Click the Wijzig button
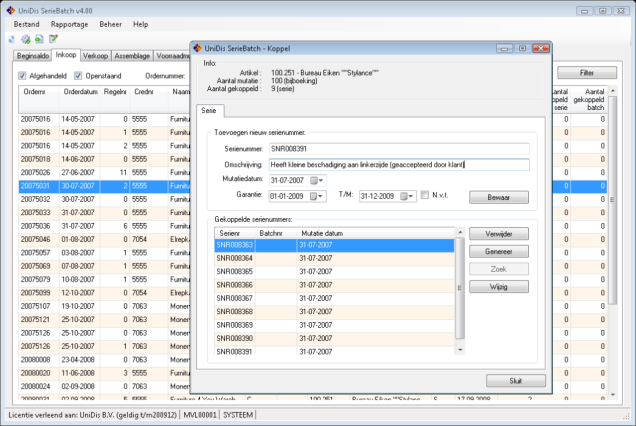This screenshot has height=426, width=636. [x=498, y=287]
